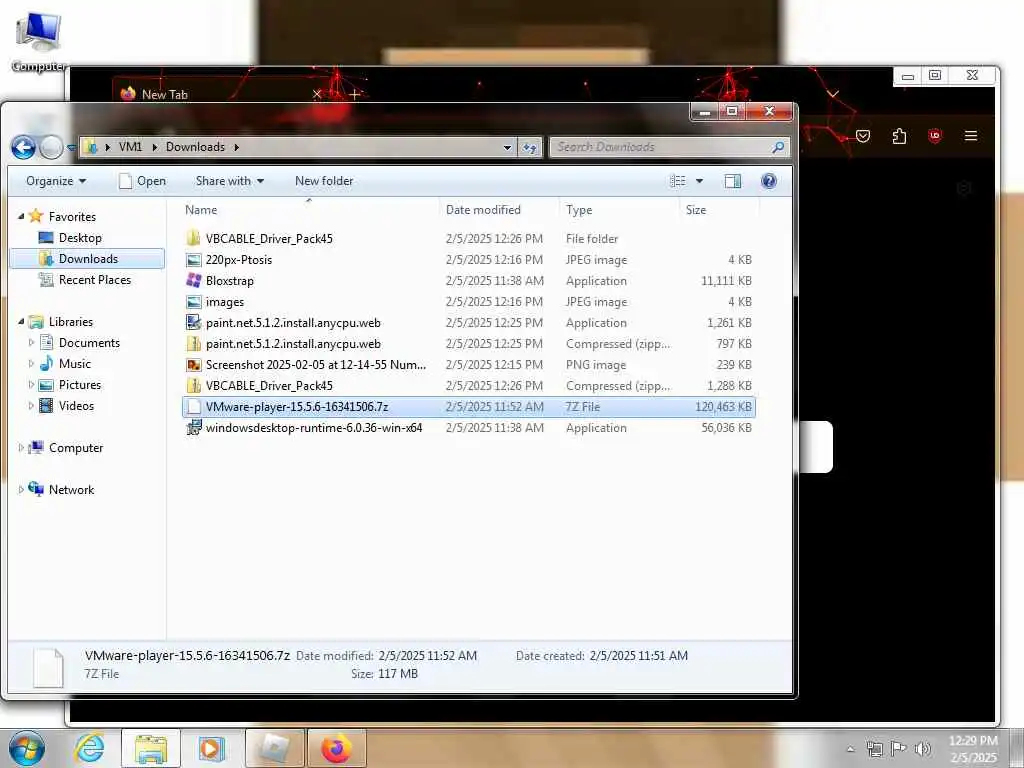Open the address bar history dropdown
Image resolution: width=1024 pixels, height=768 pixels.
pos(507,148)
